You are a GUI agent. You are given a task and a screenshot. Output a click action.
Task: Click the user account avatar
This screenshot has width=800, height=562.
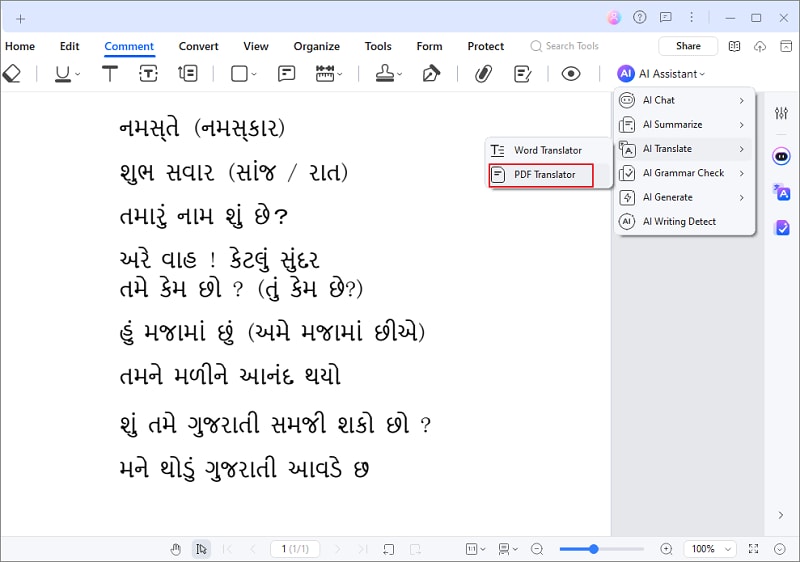pyautogui.click(x=614, y=18)
